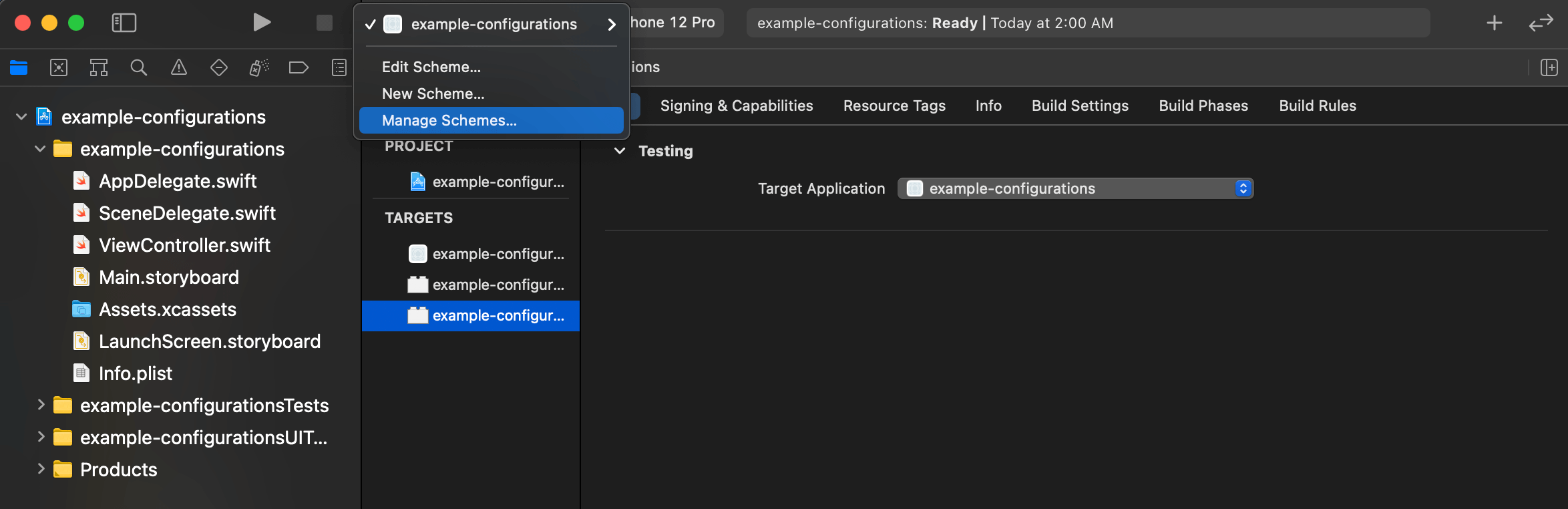Click the Run play button
This screenshot has width=1568, height=509.
(x=262, y=23)
